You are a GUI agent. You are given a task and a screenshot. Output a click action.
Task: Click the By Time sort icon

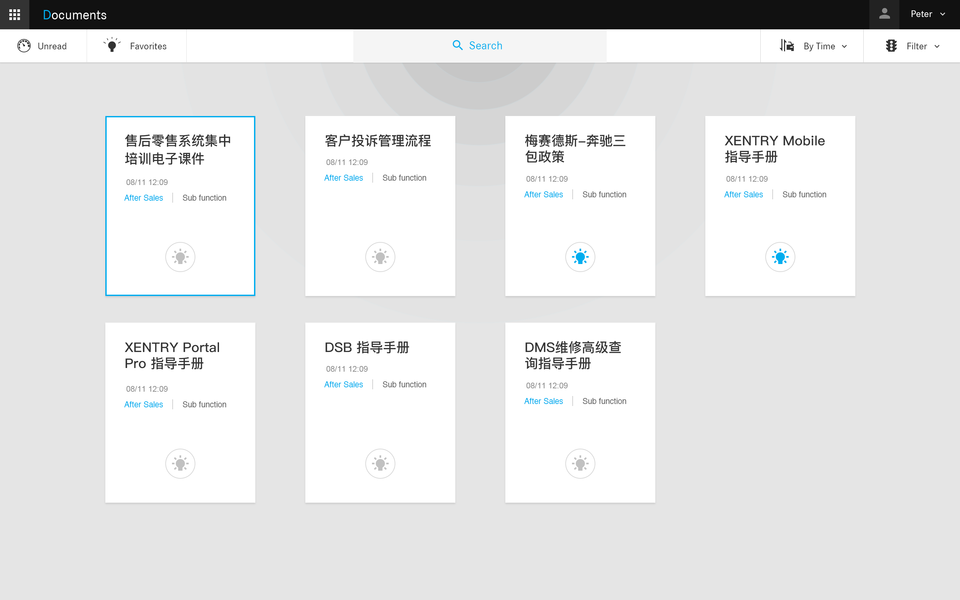(x=787, y=45)
